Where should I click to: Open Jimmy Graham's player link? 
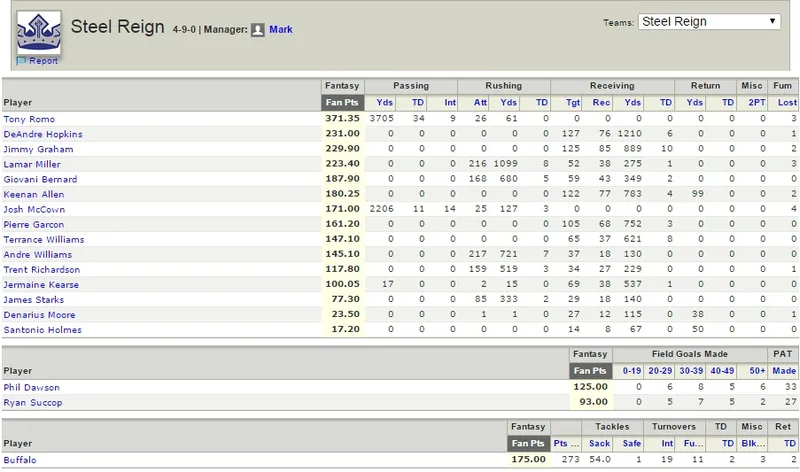click(38, 149)
